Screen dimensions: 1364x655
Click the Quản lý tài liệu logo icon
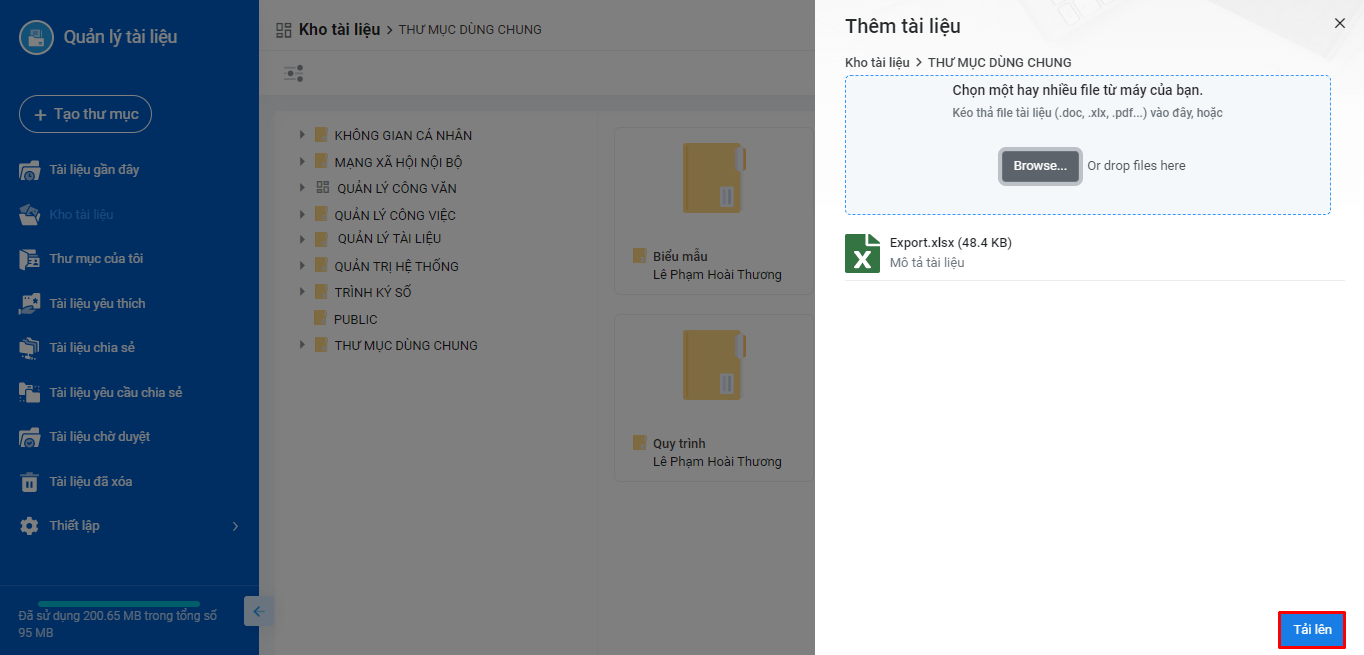click(x=36, y=37)
